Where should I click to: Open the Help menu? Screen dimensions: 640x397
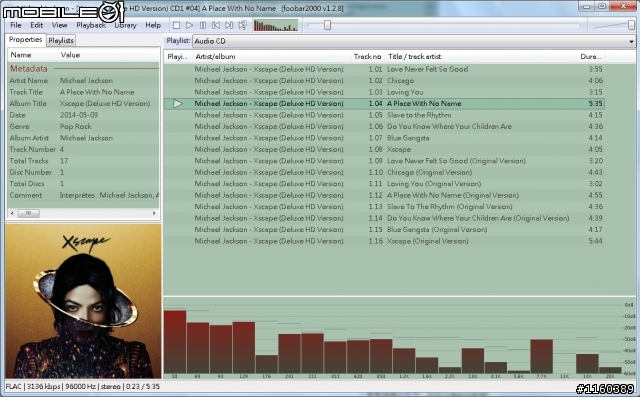153,25
